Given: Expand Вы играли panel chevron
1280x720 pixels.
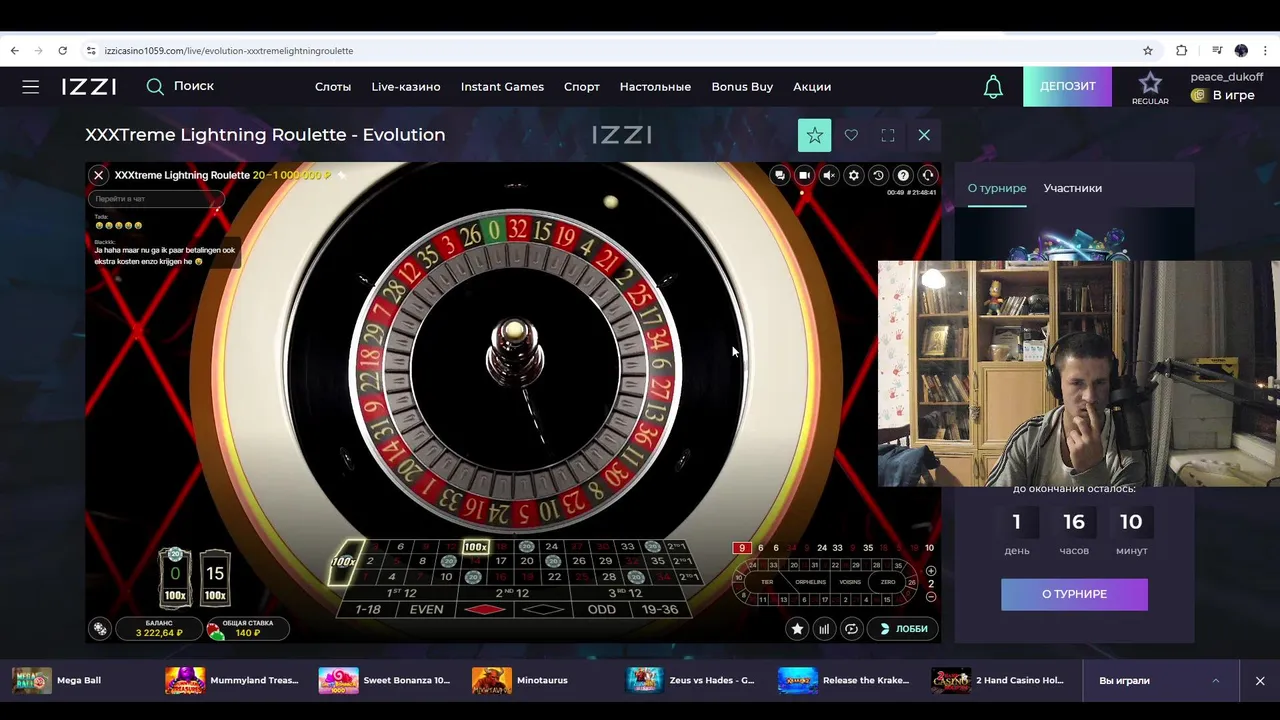Looking at the screenshot, I should point(1216,681).
